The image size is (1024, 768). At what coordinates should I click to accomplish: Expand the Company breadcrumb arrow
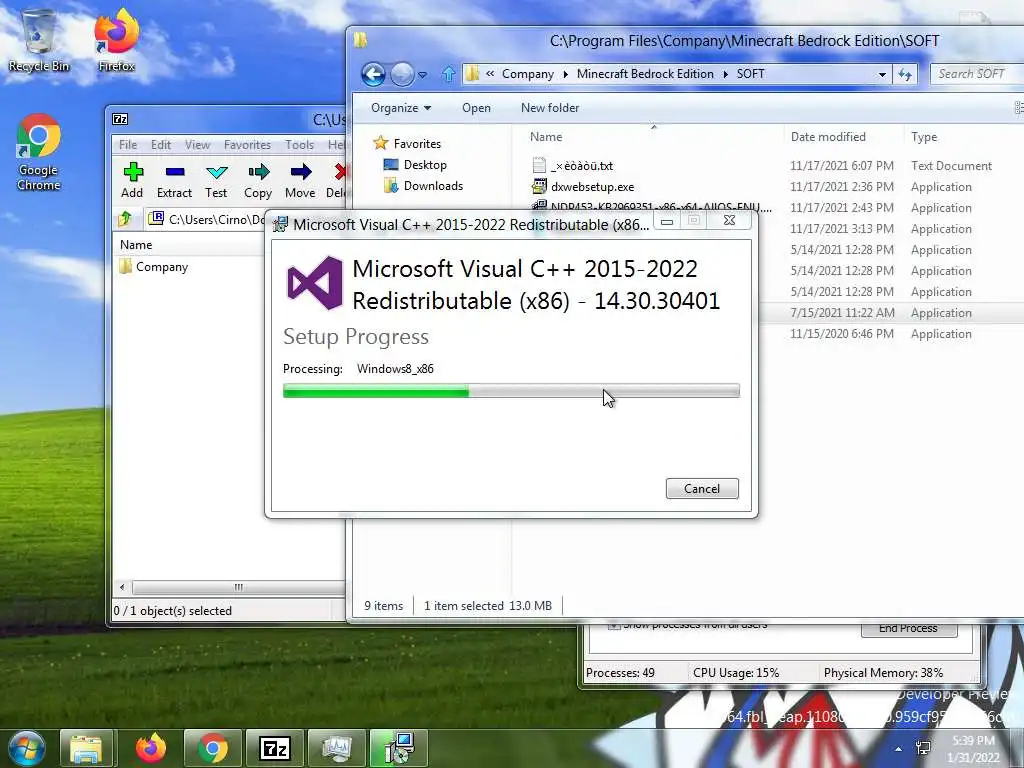[566, 74]
